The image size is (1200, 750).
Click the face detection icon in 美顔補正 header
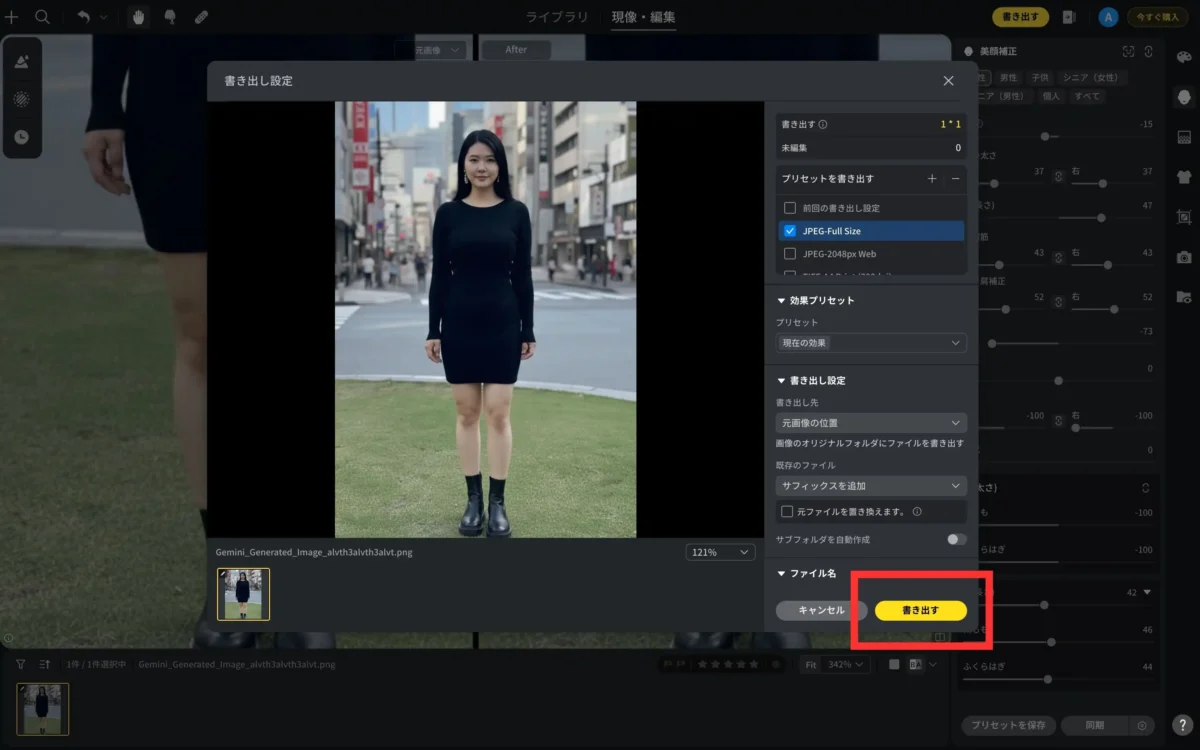coord(1129,51)
